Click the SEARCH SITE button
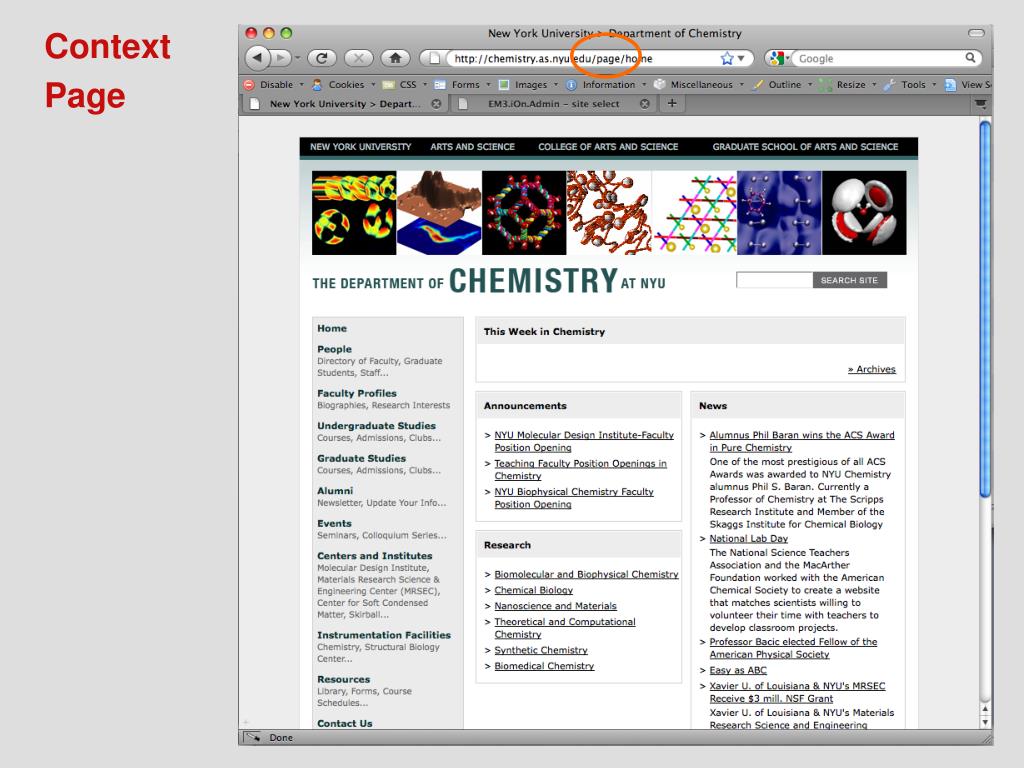This screenshot has height=768, width=1024. tap(849, 280)
